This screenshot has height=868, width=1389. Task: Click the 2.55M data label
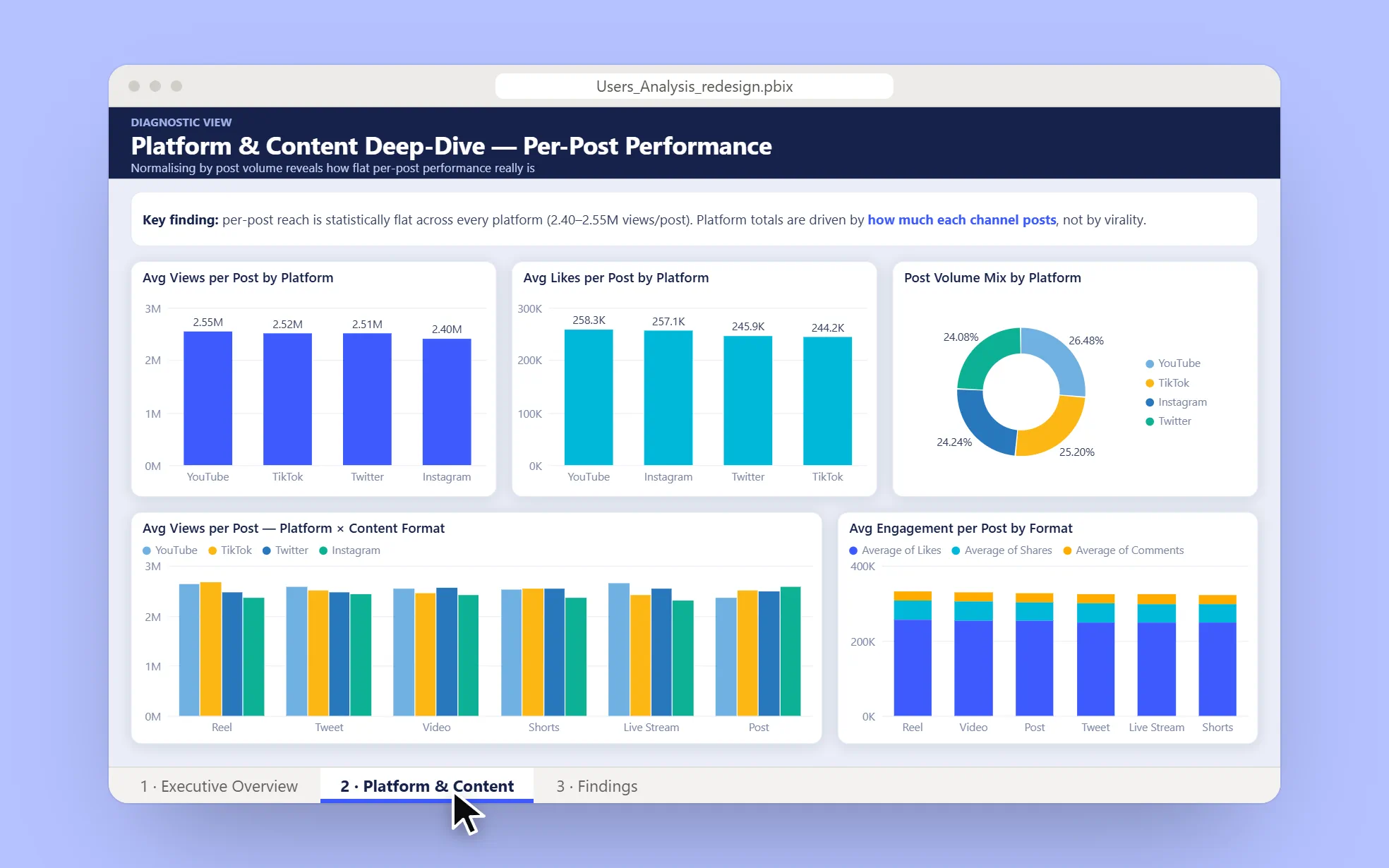pyautogui.click(x=208, y=323)
